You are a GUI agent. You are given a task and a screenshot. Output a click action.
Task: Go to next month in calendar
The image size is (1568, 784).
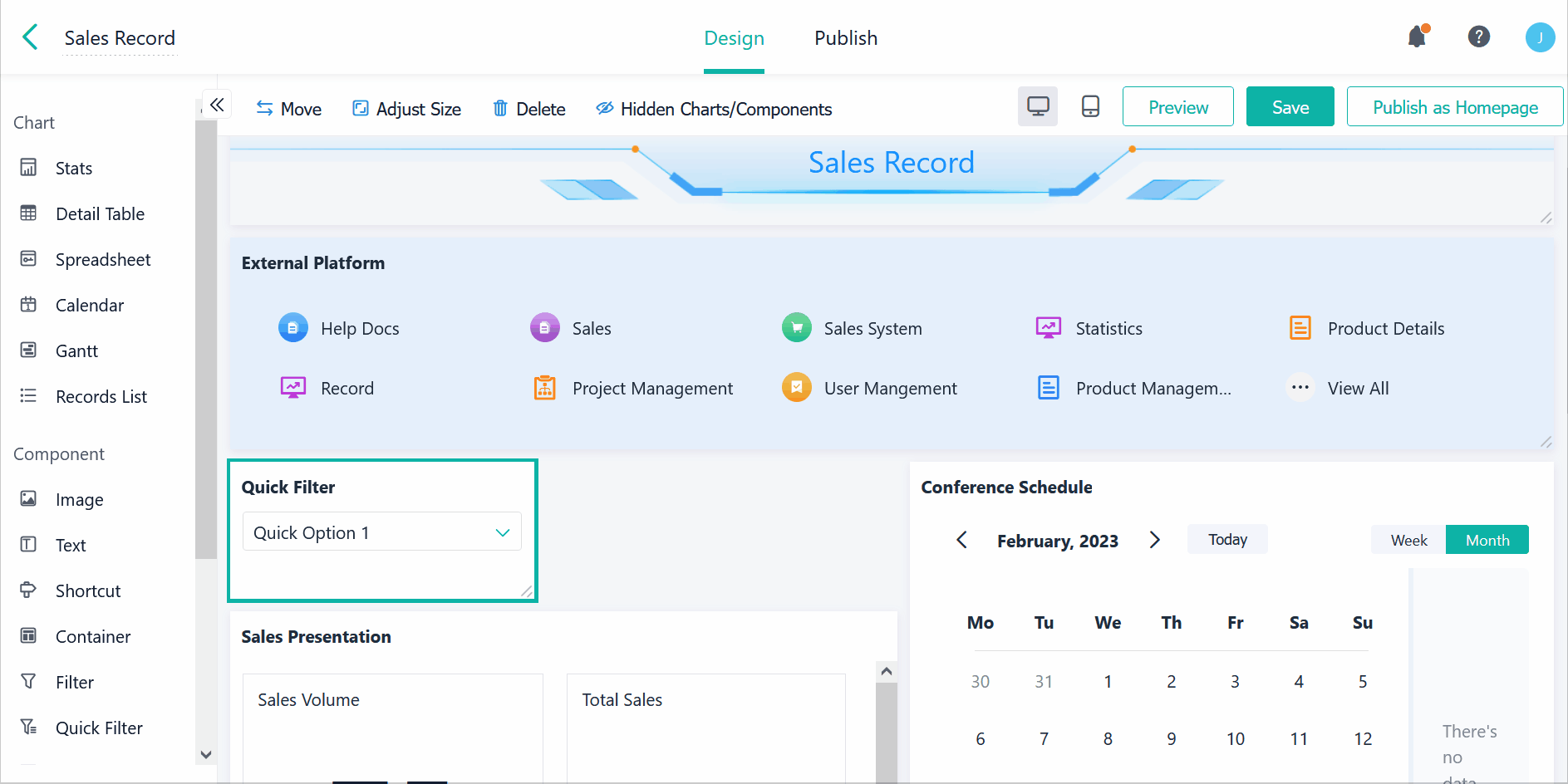(x=1154, y=541)
